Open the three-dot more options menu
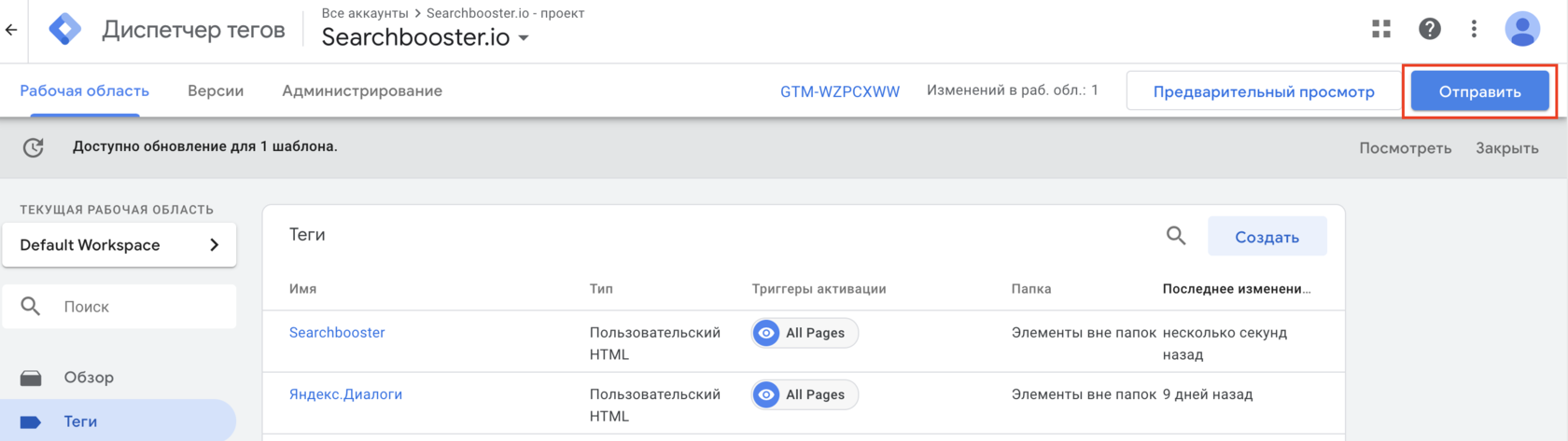The height and width of the screenshot is (441, 1568). pyautogui.click(x=1474, y=30)
